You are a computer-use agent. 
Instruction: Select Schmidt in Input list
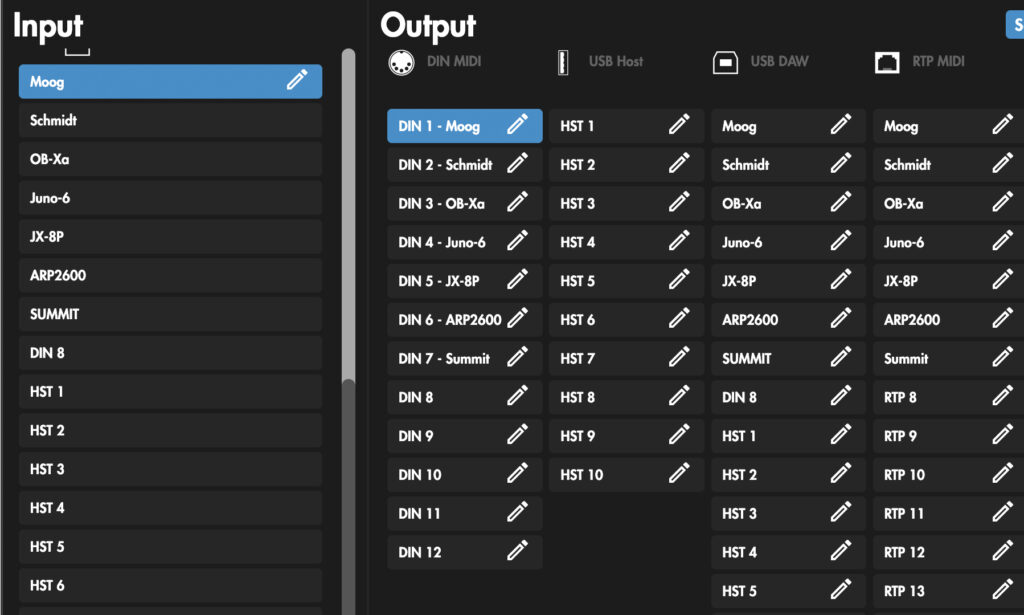pos(170,120)
